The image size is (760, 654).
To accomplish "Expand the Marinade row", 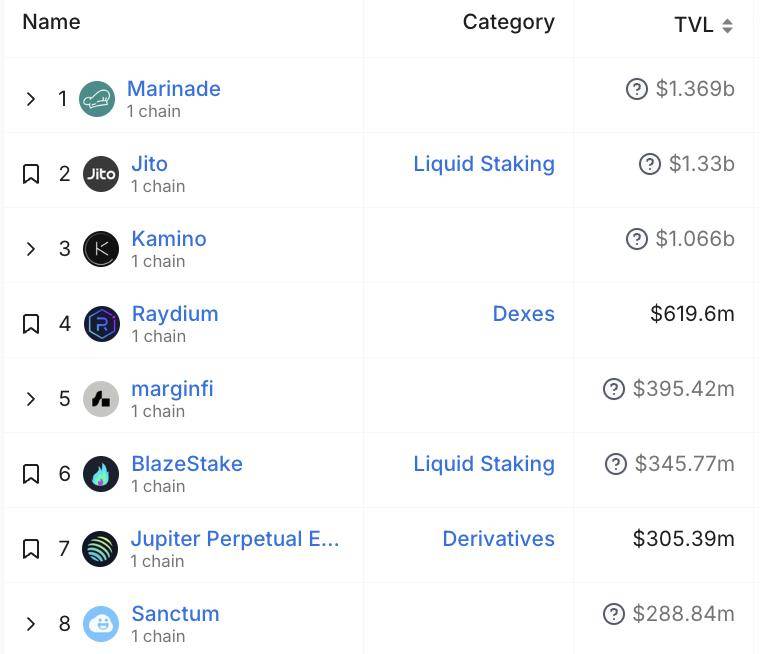I will click(x=31, y=99).
